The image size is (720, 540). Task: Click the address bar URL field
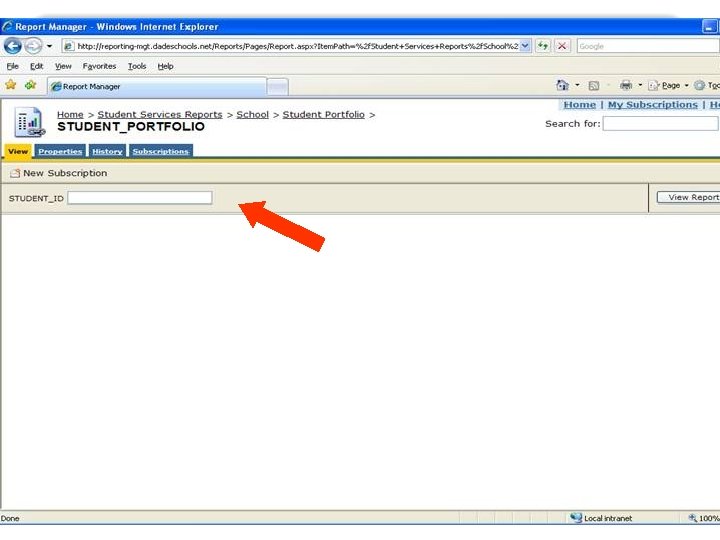click(x=297, y=46)
